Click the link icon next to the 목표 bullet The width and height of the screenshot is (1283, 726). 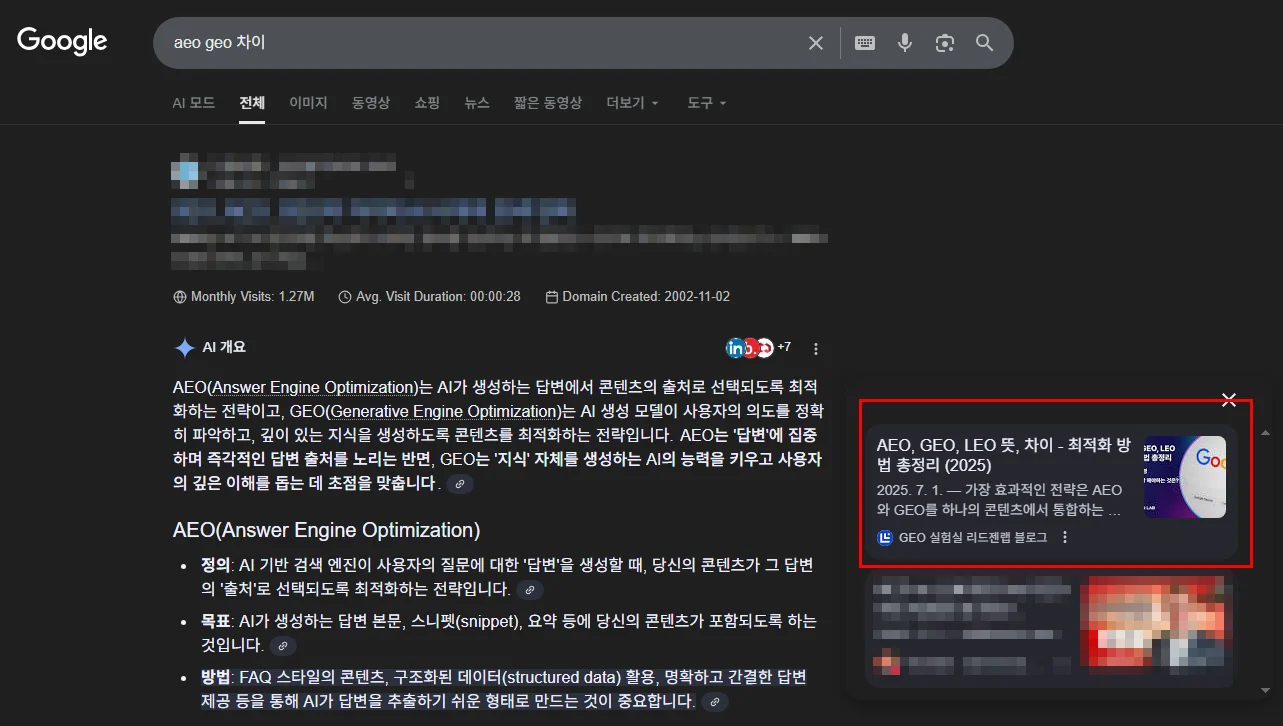click(x=283, y=646)
